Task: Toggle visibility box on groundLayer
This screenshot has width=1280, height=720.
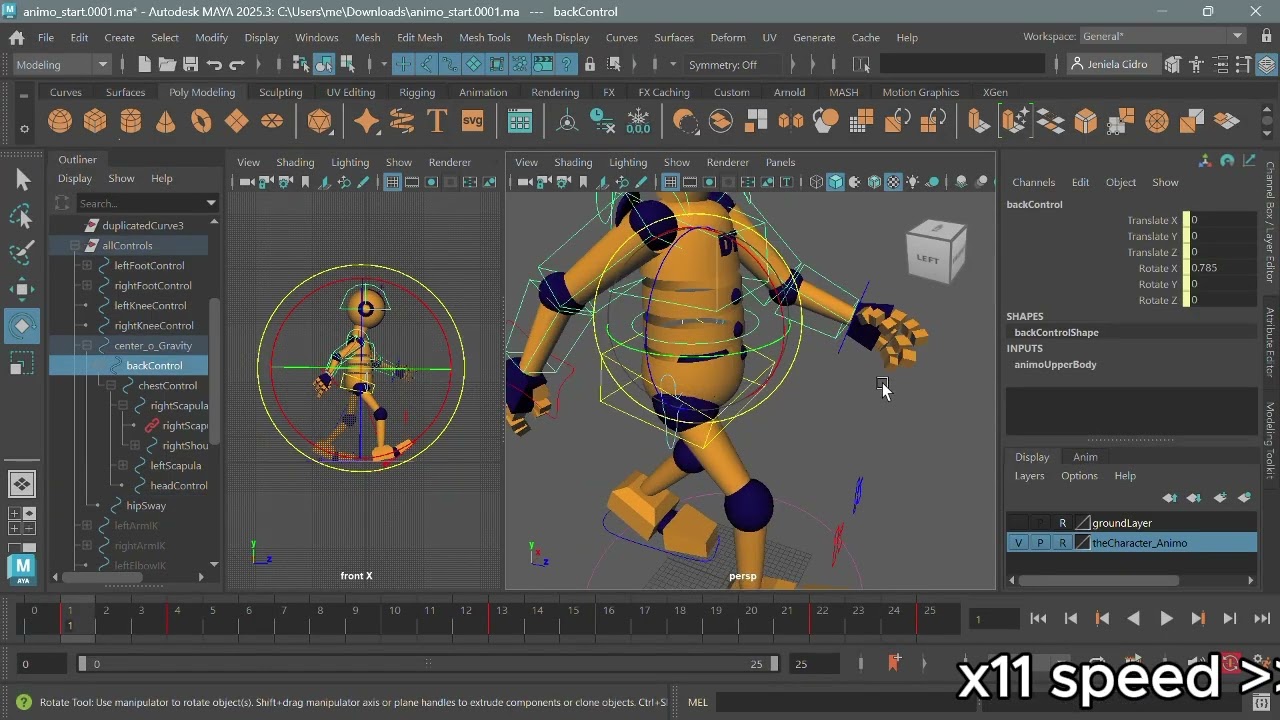Action: tap(1018, 523)
